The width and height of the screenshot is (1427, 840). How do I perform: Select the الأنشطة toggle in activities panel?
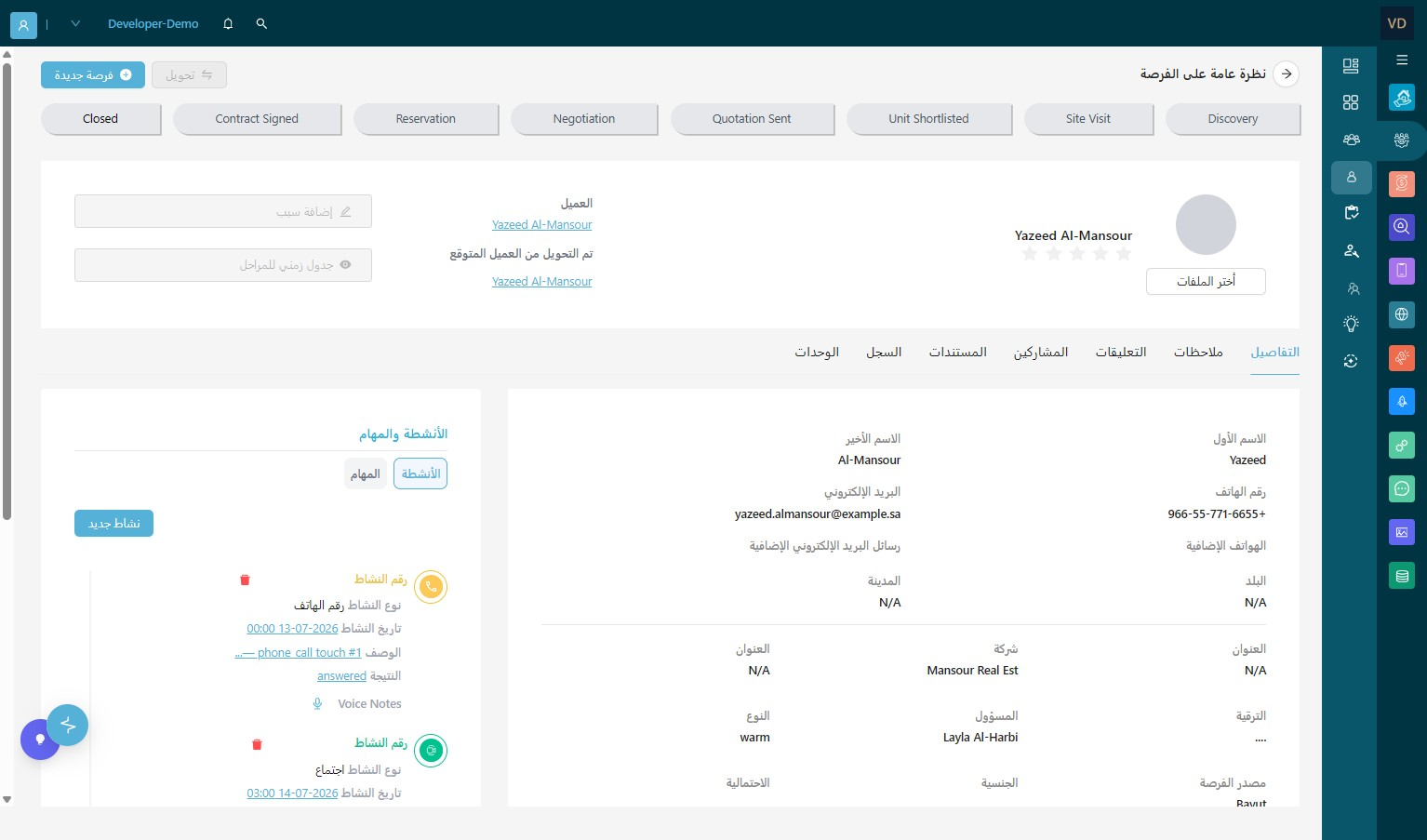[x=420, y=473]
